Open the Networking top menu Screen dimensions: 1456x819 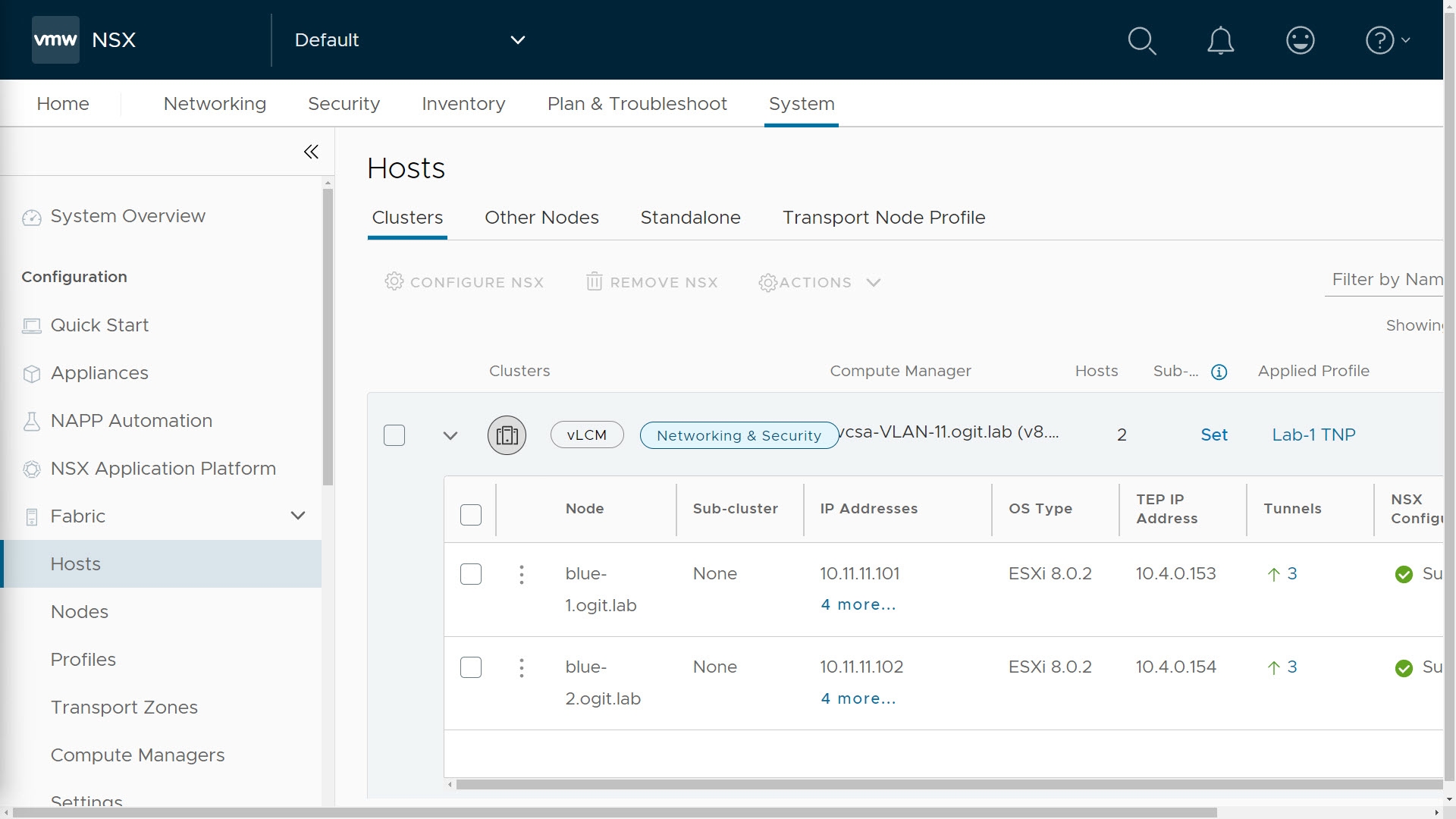pyautogui.click(x=215, y=104)
